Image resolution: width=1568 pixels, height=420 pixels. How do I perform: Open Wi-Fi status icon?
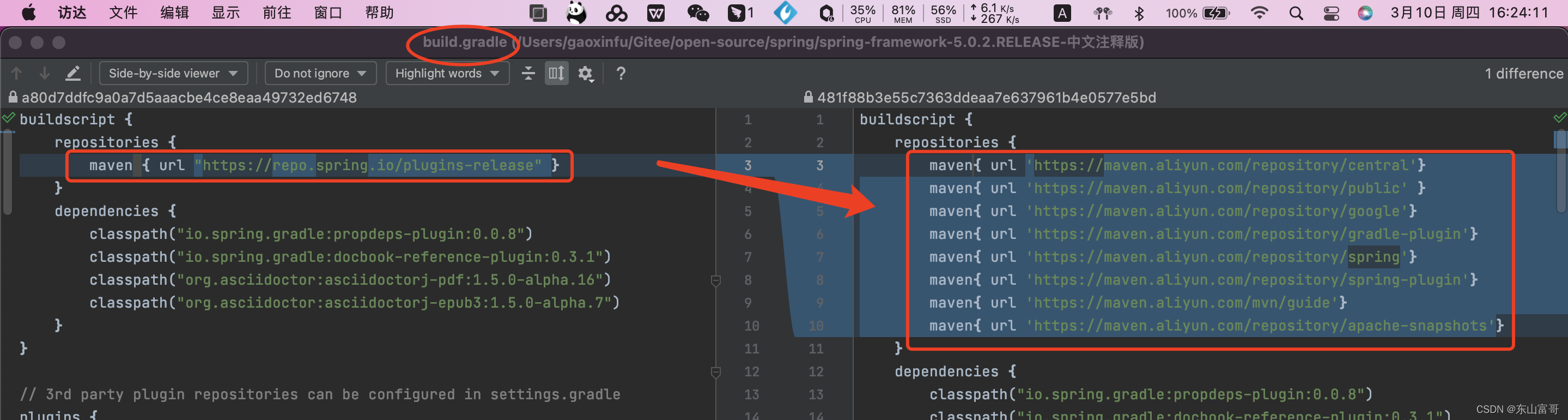click(x=1259, y=13)
